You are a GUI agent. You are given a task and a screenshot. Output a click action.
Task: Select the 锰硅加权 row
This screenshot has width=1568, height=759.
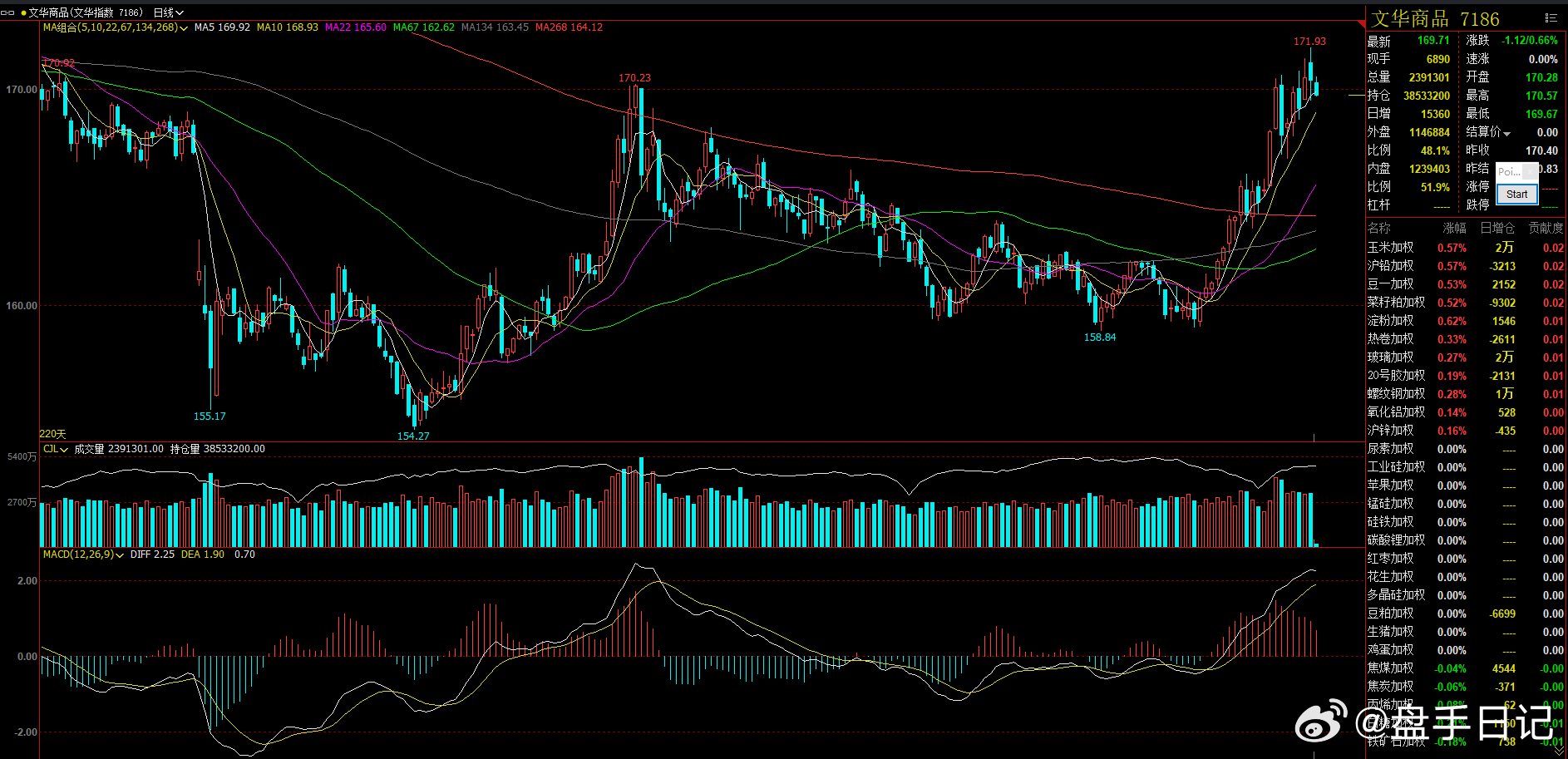pos(1467,504)
